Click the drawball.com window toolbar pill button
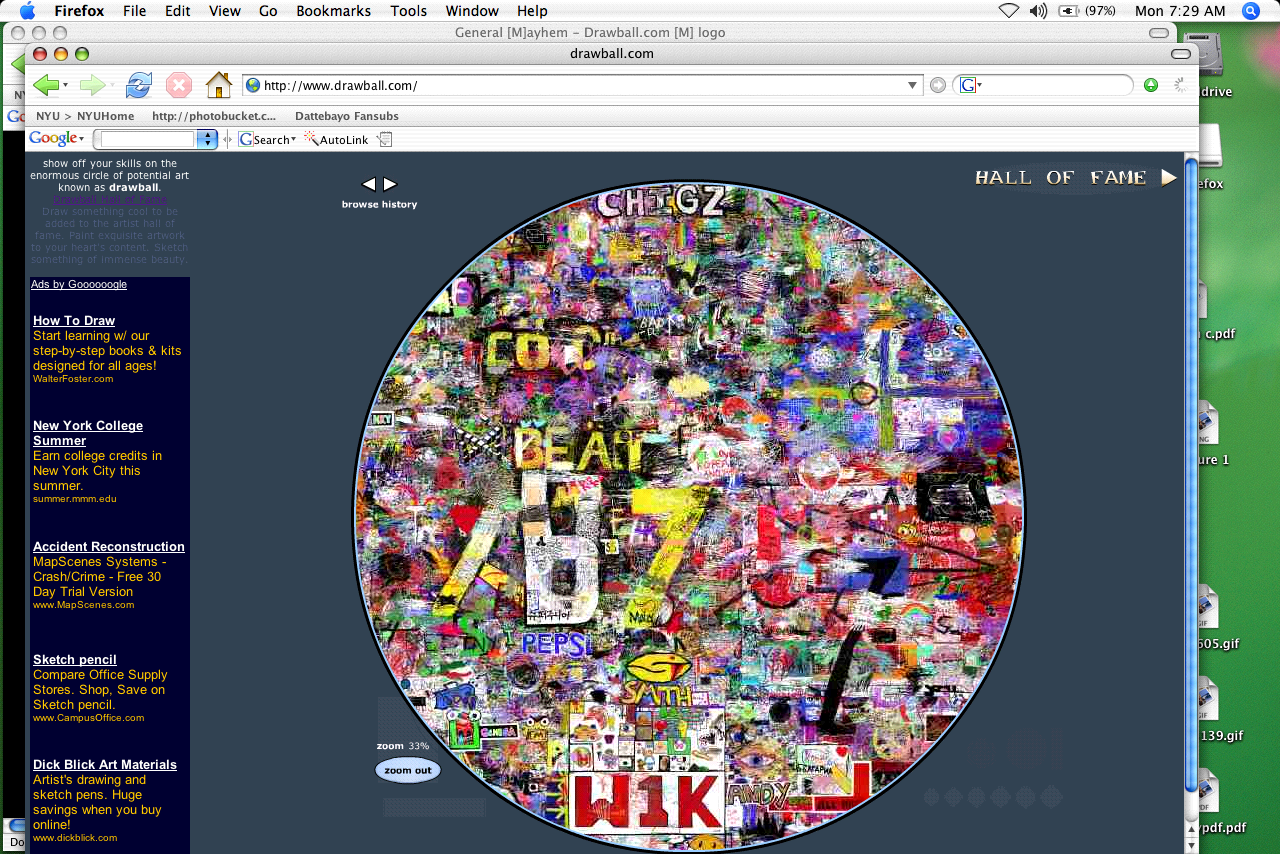Viewport: 1280px width, 854px height. tap(1181, 53)
